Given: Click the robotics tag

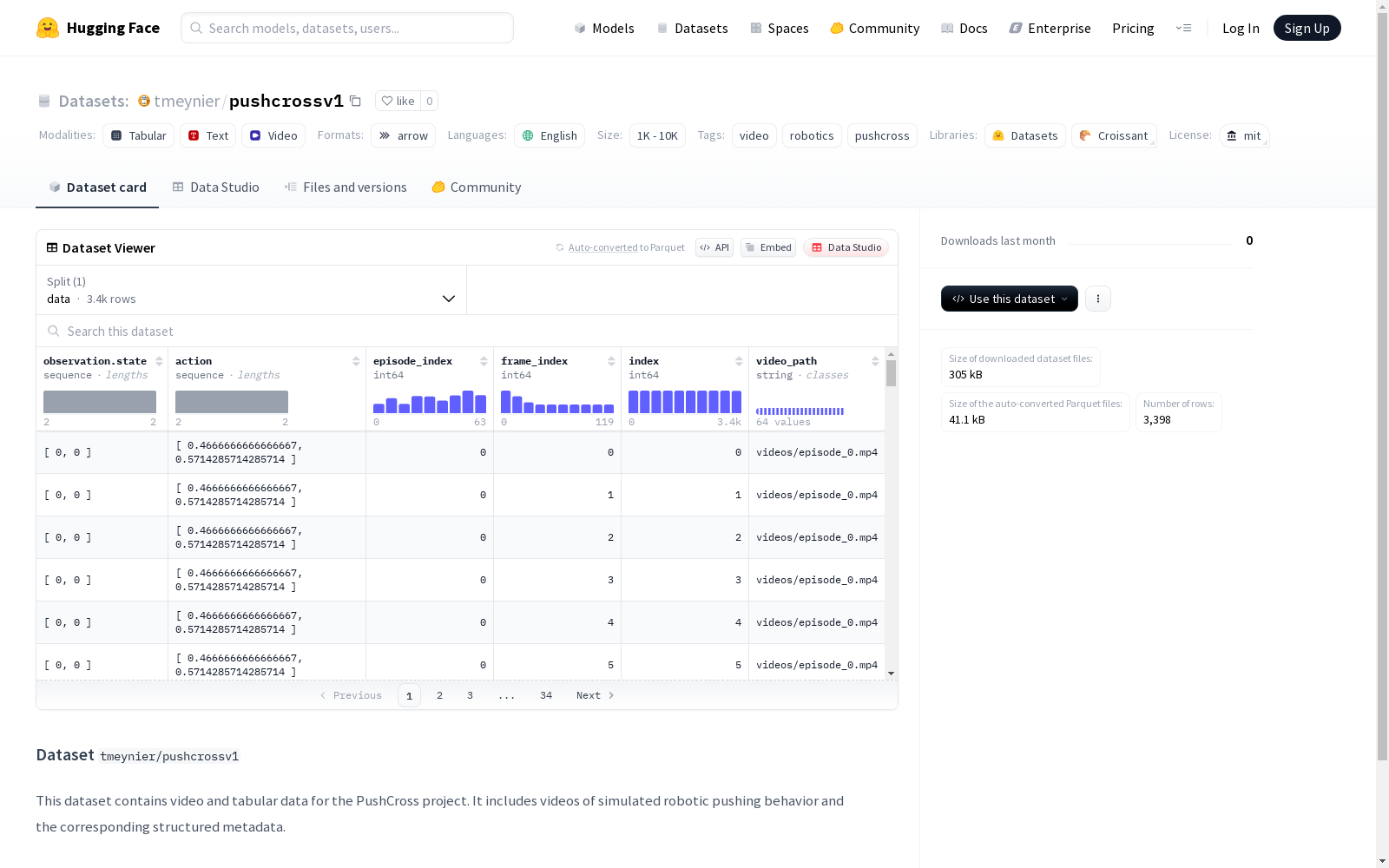Looking at the screenshot, I should (x=812, y=135).
